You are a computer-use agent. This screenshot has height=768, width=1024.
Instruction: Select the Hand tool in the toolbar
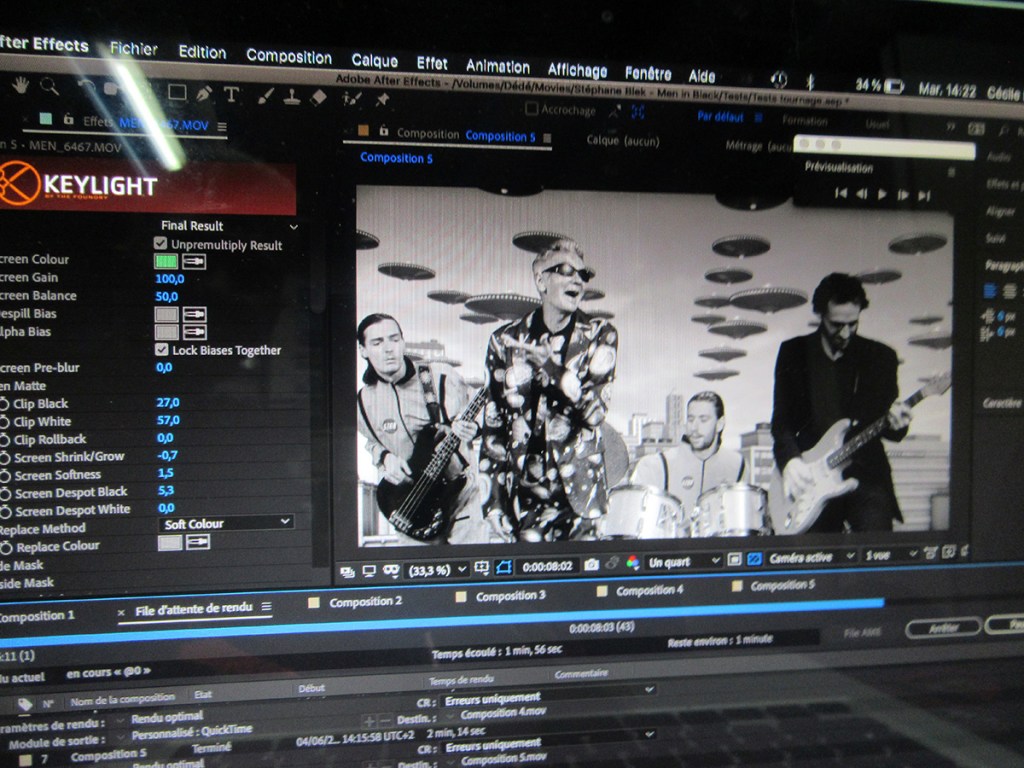(19, 85)
